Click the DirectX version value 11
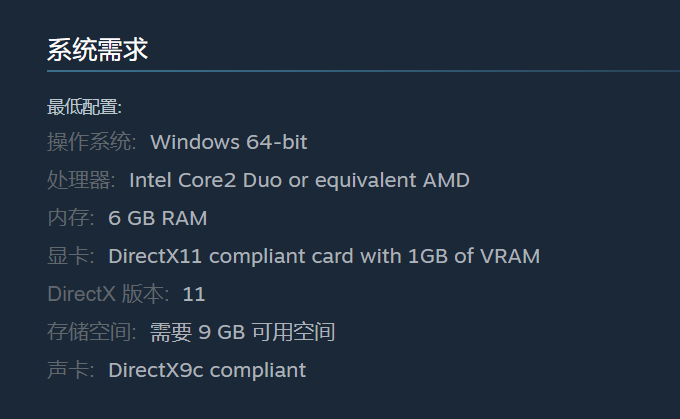 click(x=193, y=295)
